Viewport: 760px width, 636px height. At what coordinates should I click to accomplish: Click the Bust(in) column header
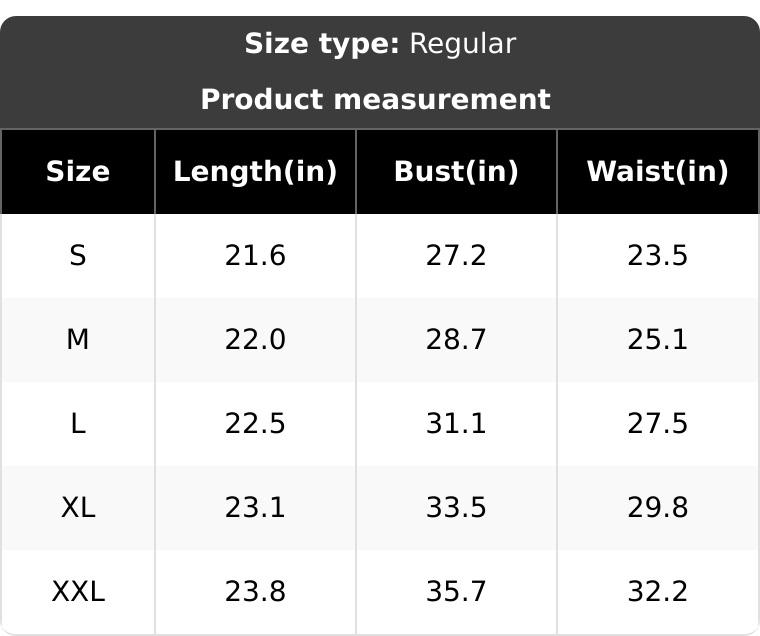[x=456, y=172]
